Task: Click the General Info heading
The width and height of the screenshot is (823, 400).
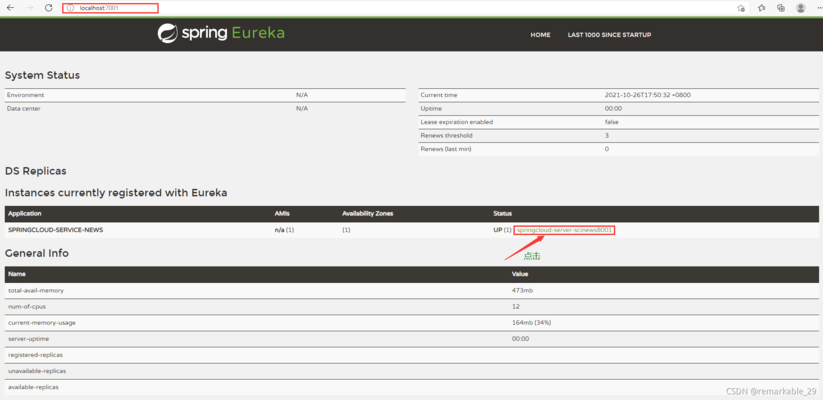Action: (37, 253)
